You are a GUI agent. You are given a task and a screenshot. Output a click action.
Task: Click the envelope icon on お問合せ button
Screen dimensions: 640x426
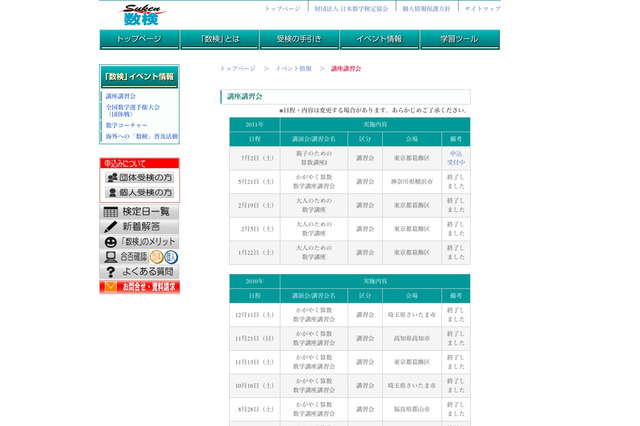click(111, 286)
